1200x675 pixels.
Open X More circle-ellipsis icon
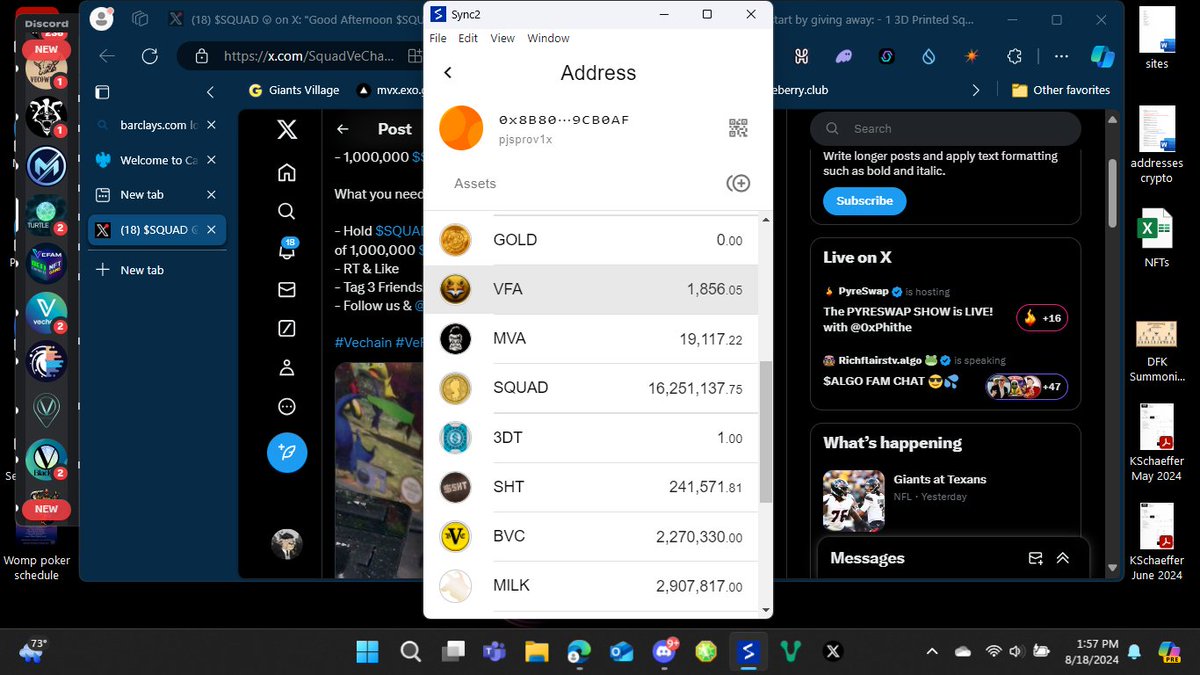pyautogui.click(x=287, y=407)
